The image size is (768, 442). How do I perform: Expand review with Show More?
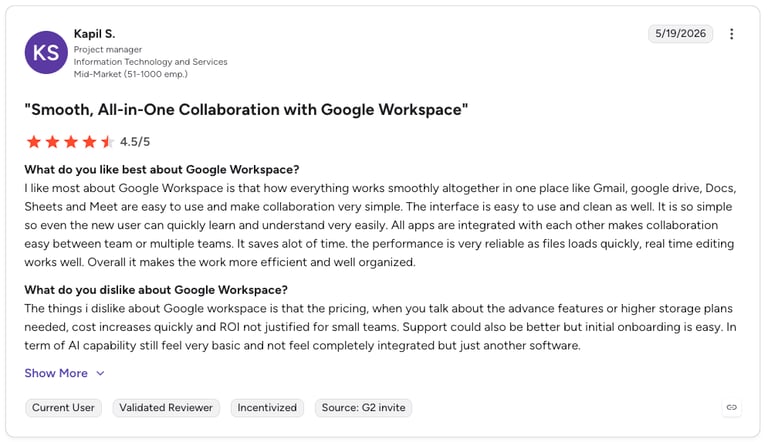[64, 373]
